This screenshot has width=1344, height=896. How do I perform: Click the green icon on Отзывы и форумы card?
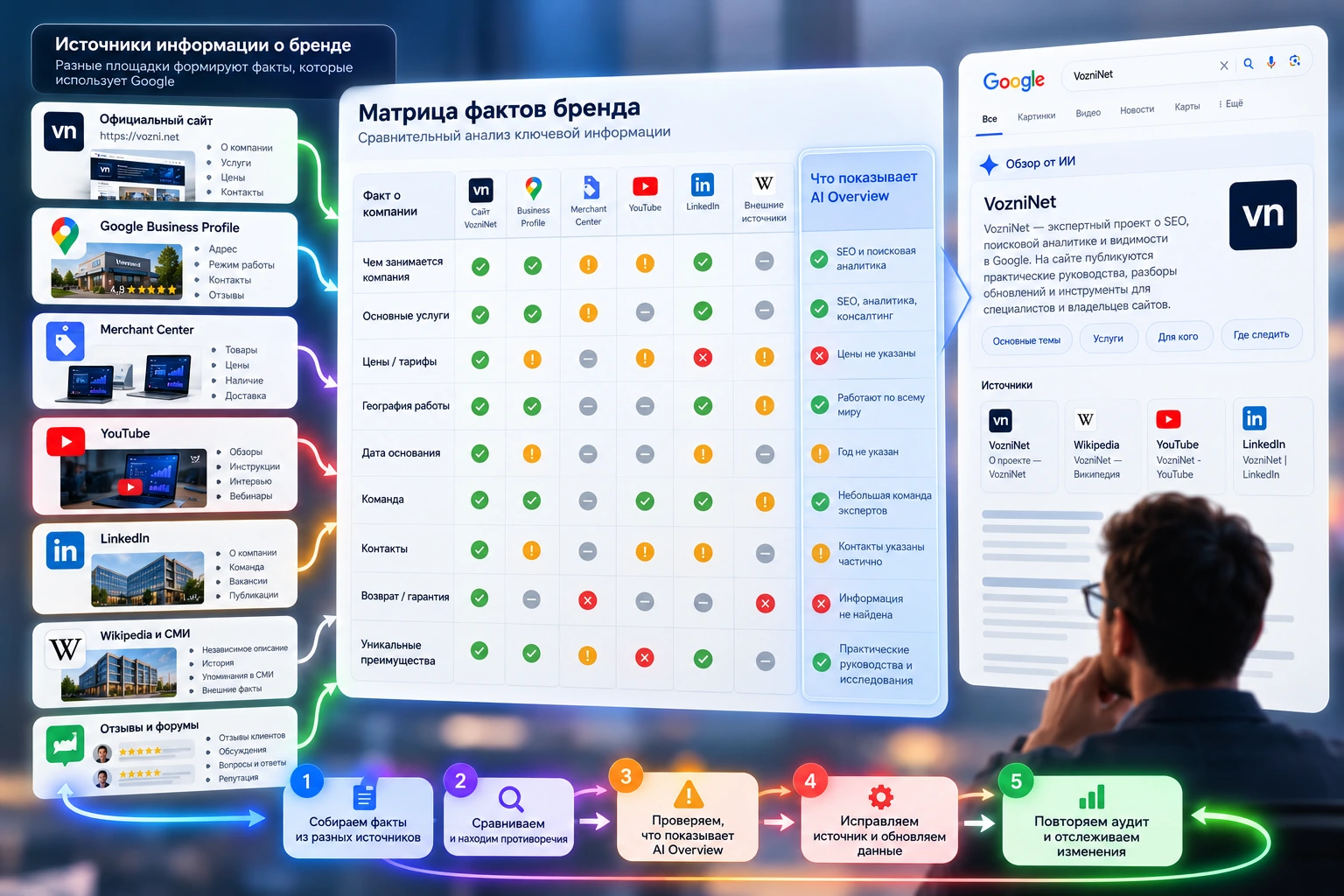65,746
